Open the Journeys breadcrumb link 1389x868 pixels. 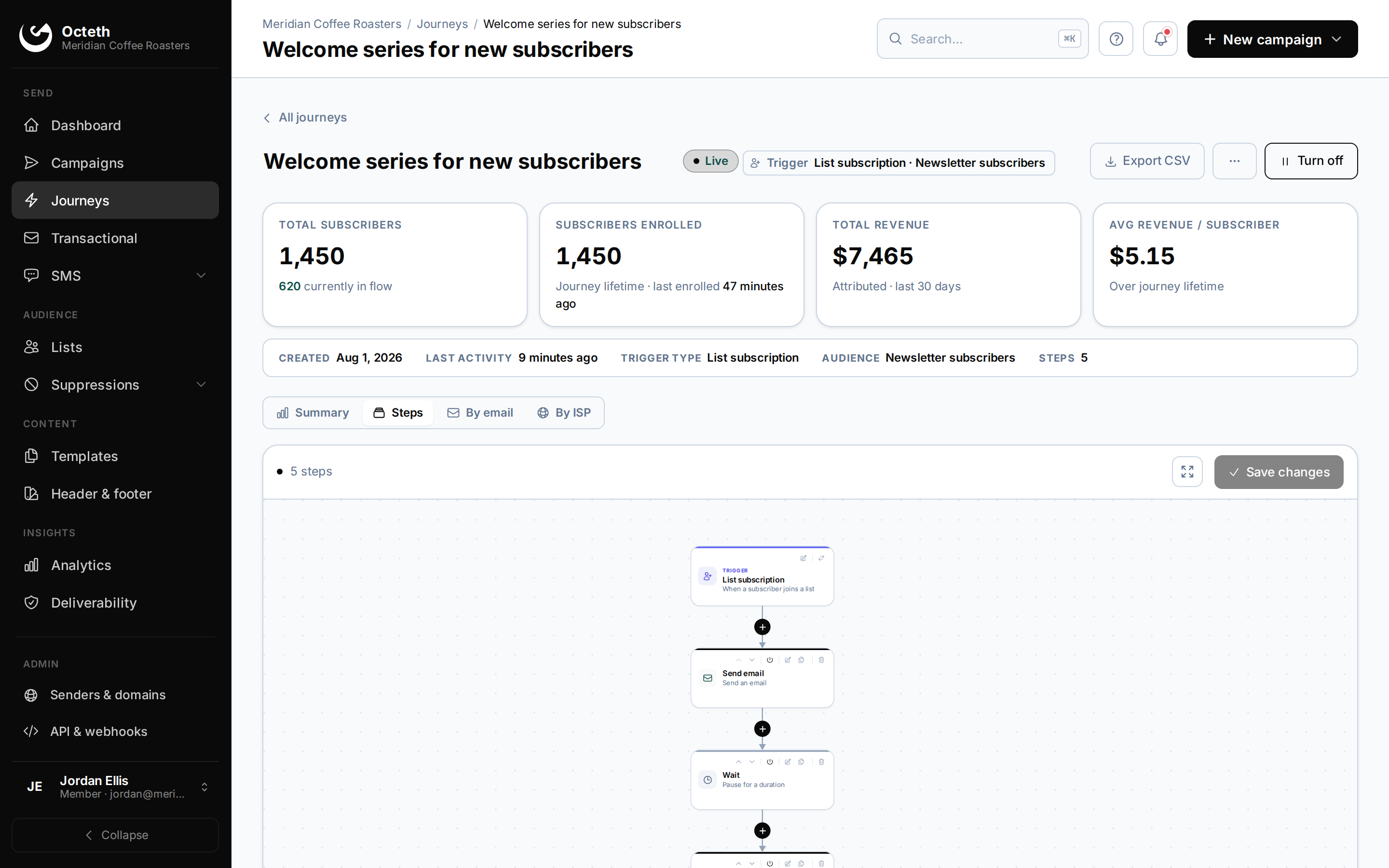tap(442, 24)
